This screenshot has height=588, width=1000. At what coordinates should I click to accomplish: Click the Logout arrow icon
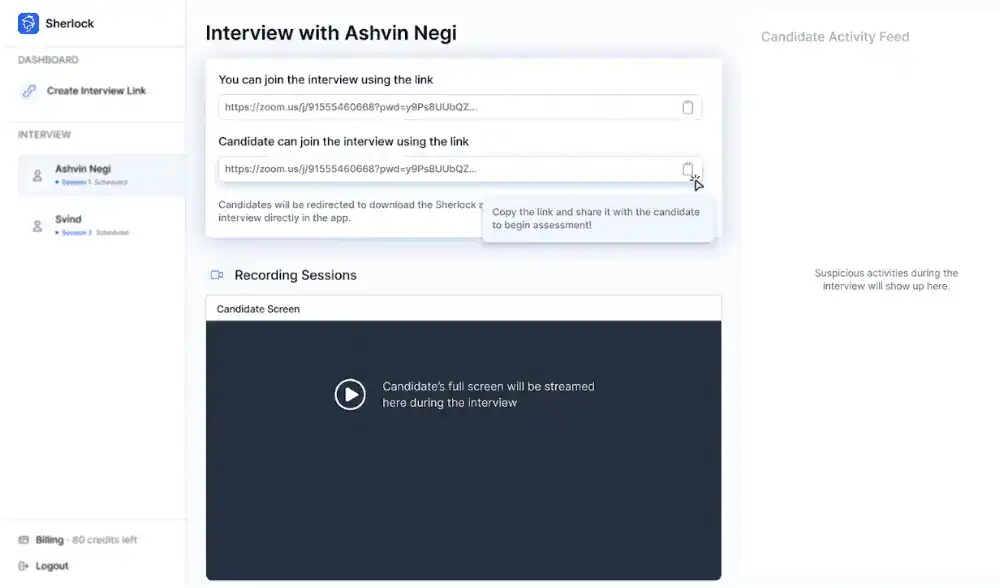24,566
